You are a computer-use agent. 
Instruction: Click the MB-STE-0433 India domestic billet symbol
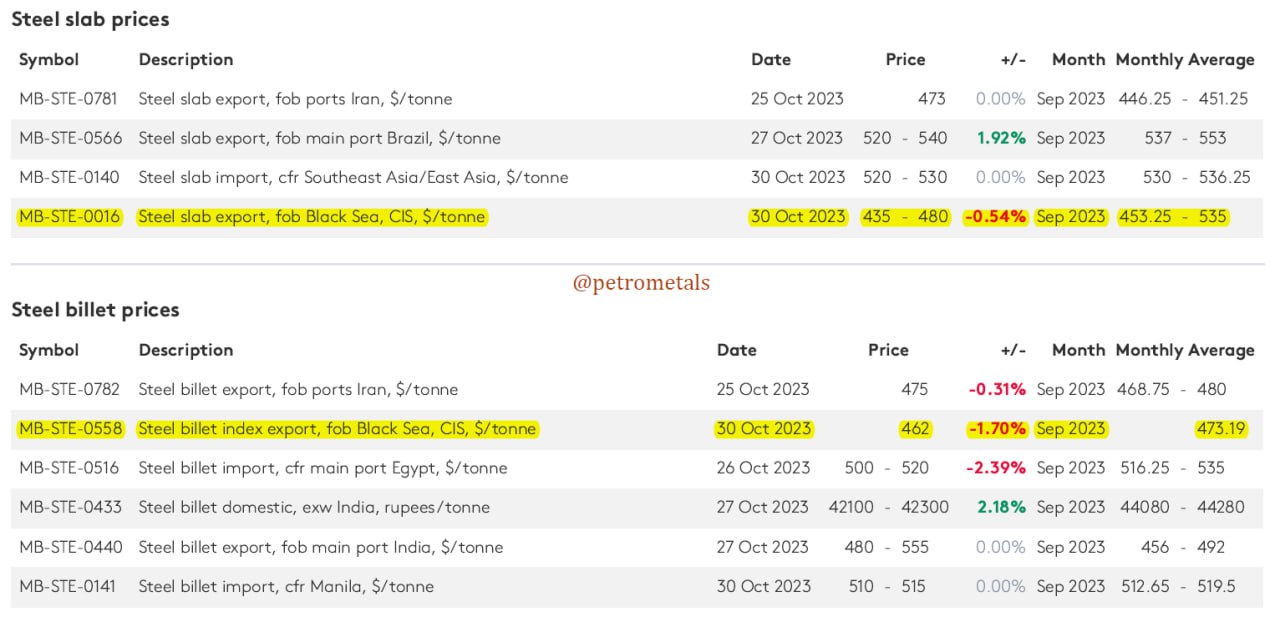[70, 507]
